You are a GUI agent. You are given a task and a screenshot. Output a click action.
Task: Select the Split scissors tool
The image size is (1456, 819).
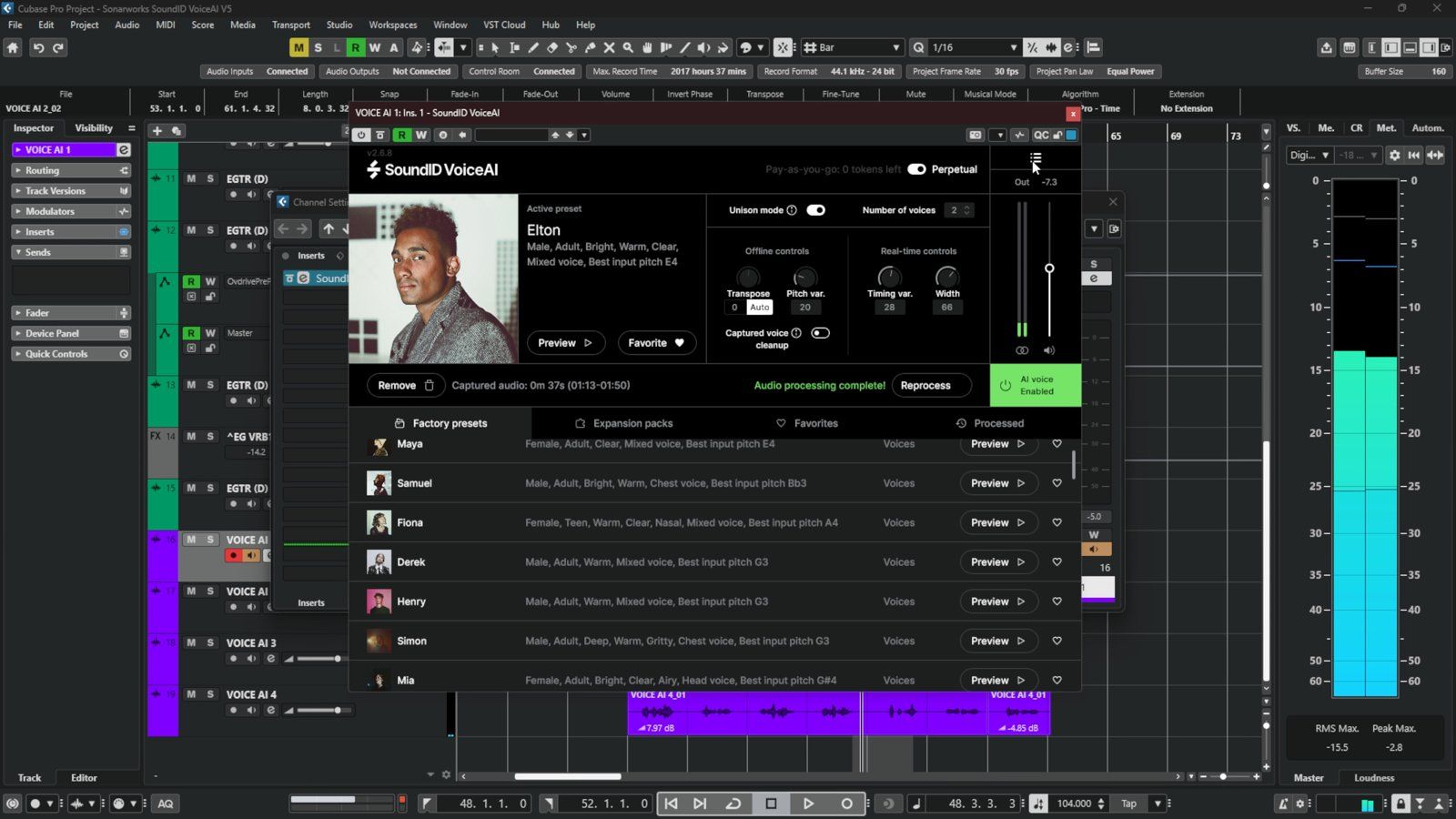571,47
